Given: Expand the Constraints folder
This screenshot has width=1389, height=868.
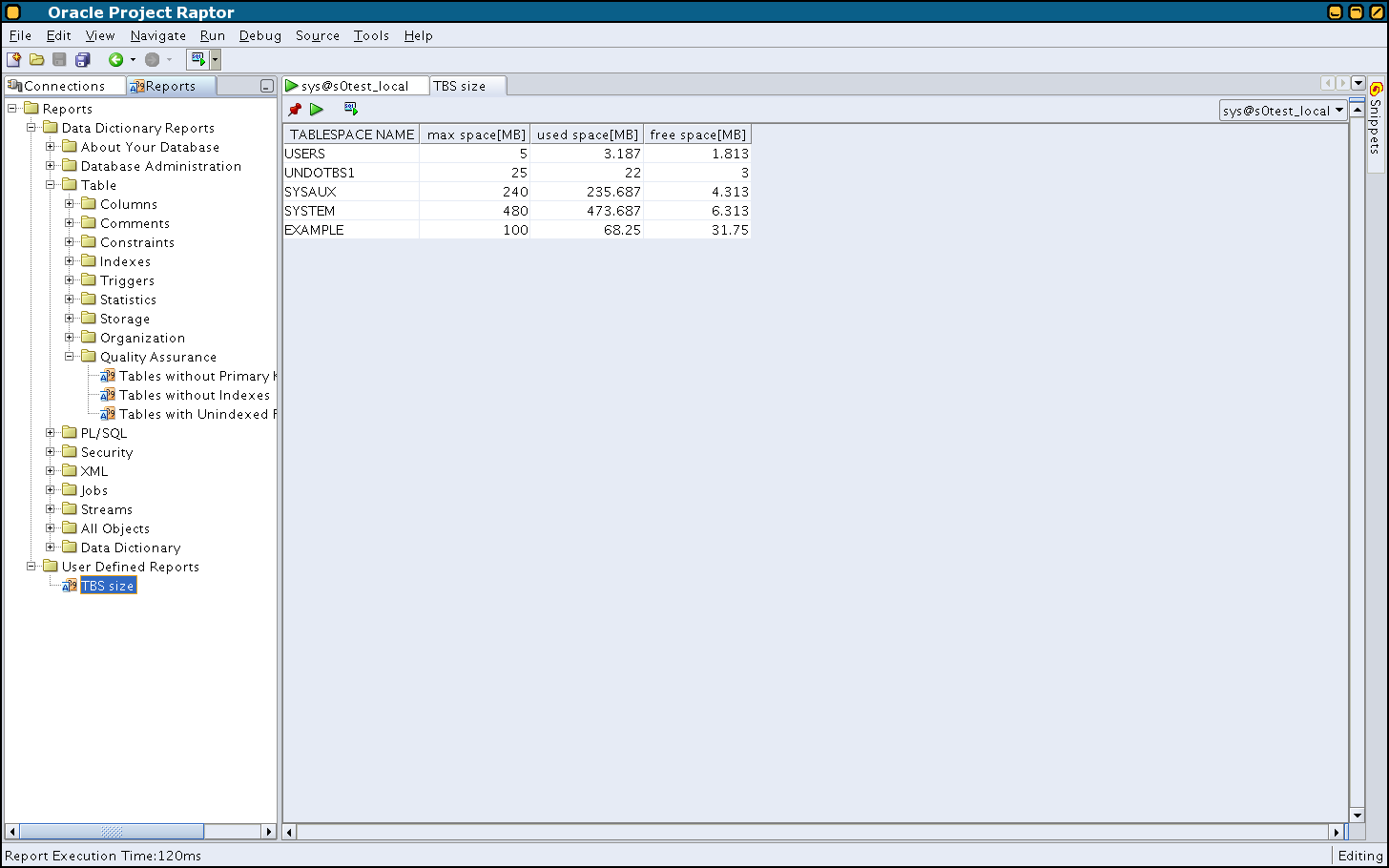Looking at the screenshot, I should point(70,241).
